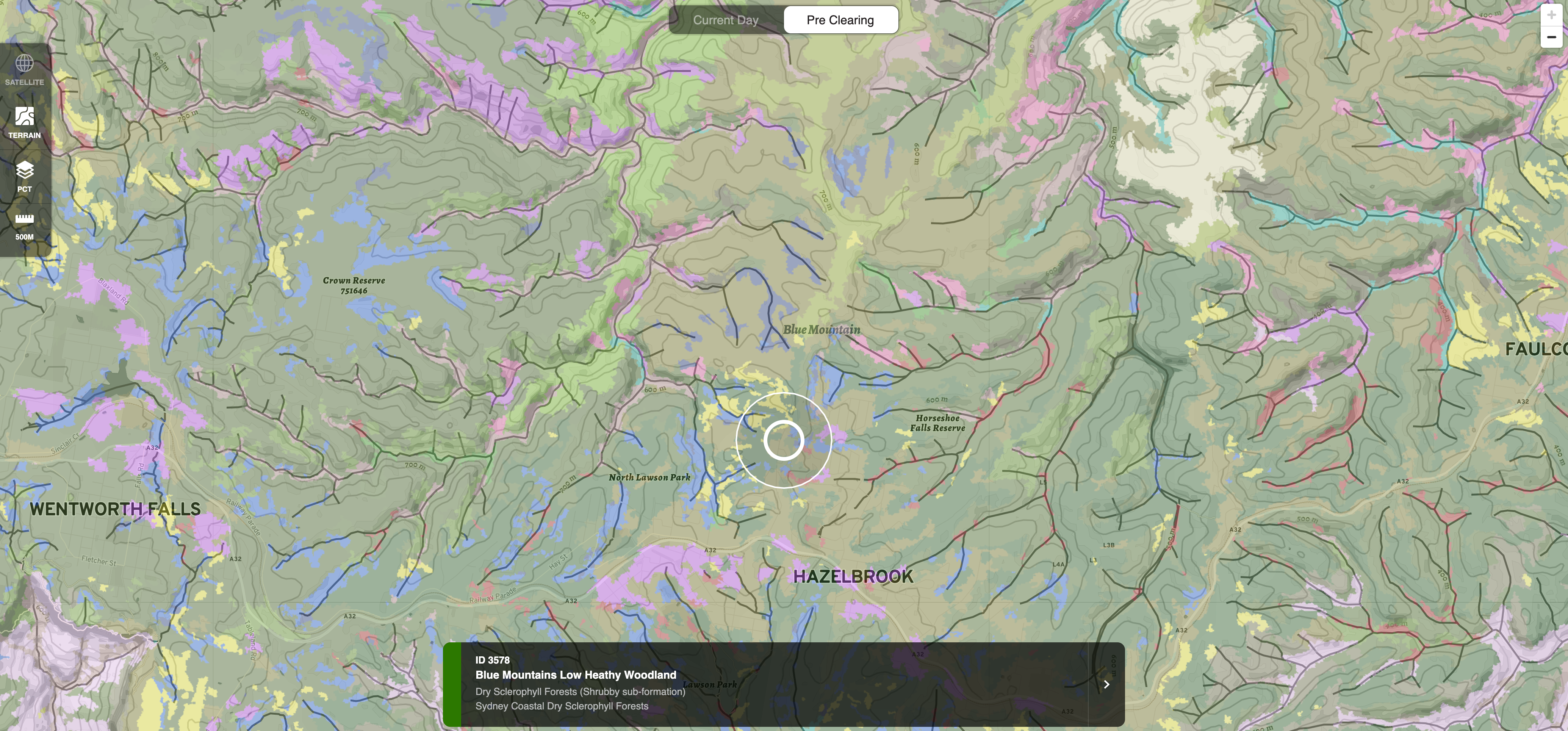Switch to Satellite basemap globe icon
Image resolution: width=1568 pixels, height=731 pixels.
(x=24, y=63)
